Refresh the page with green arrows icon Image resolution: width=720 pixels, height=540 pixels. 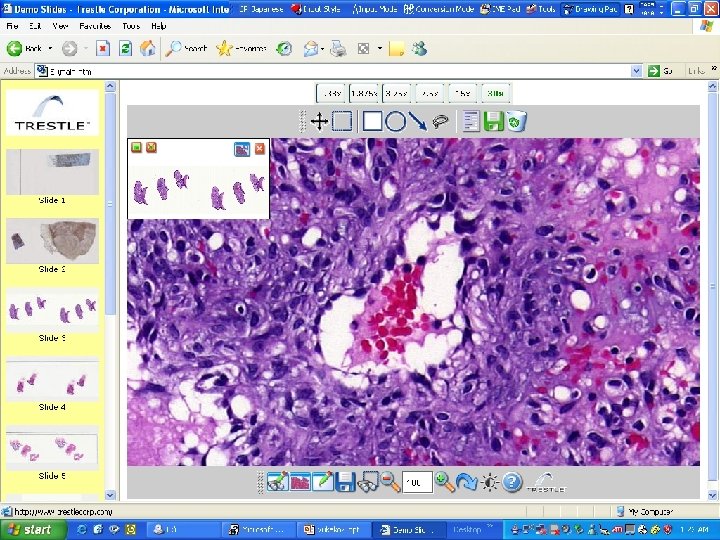pos(125,48)
